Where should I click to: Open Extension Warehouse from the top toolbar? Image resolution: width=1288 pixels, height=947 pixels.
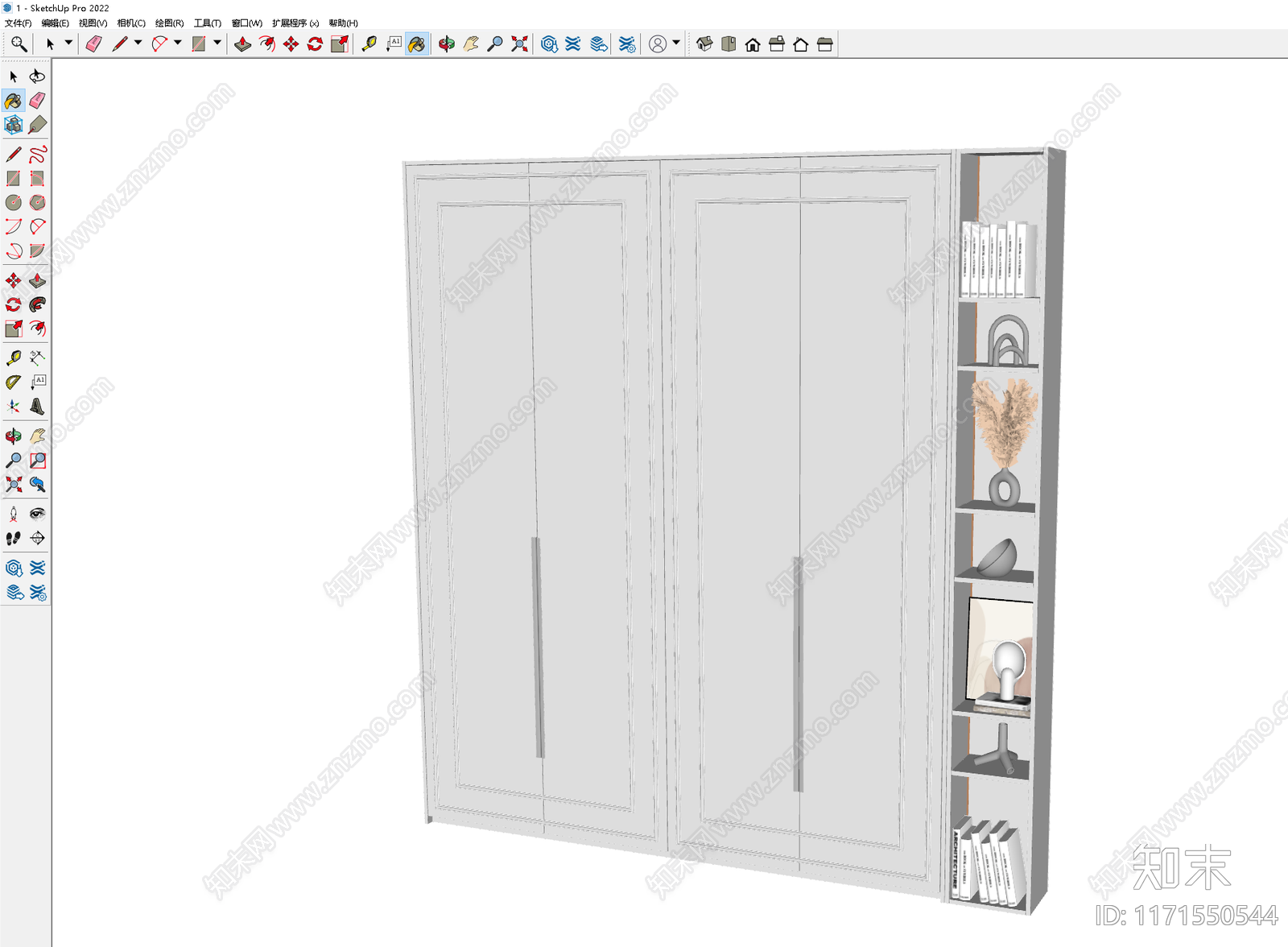point(573,44)
